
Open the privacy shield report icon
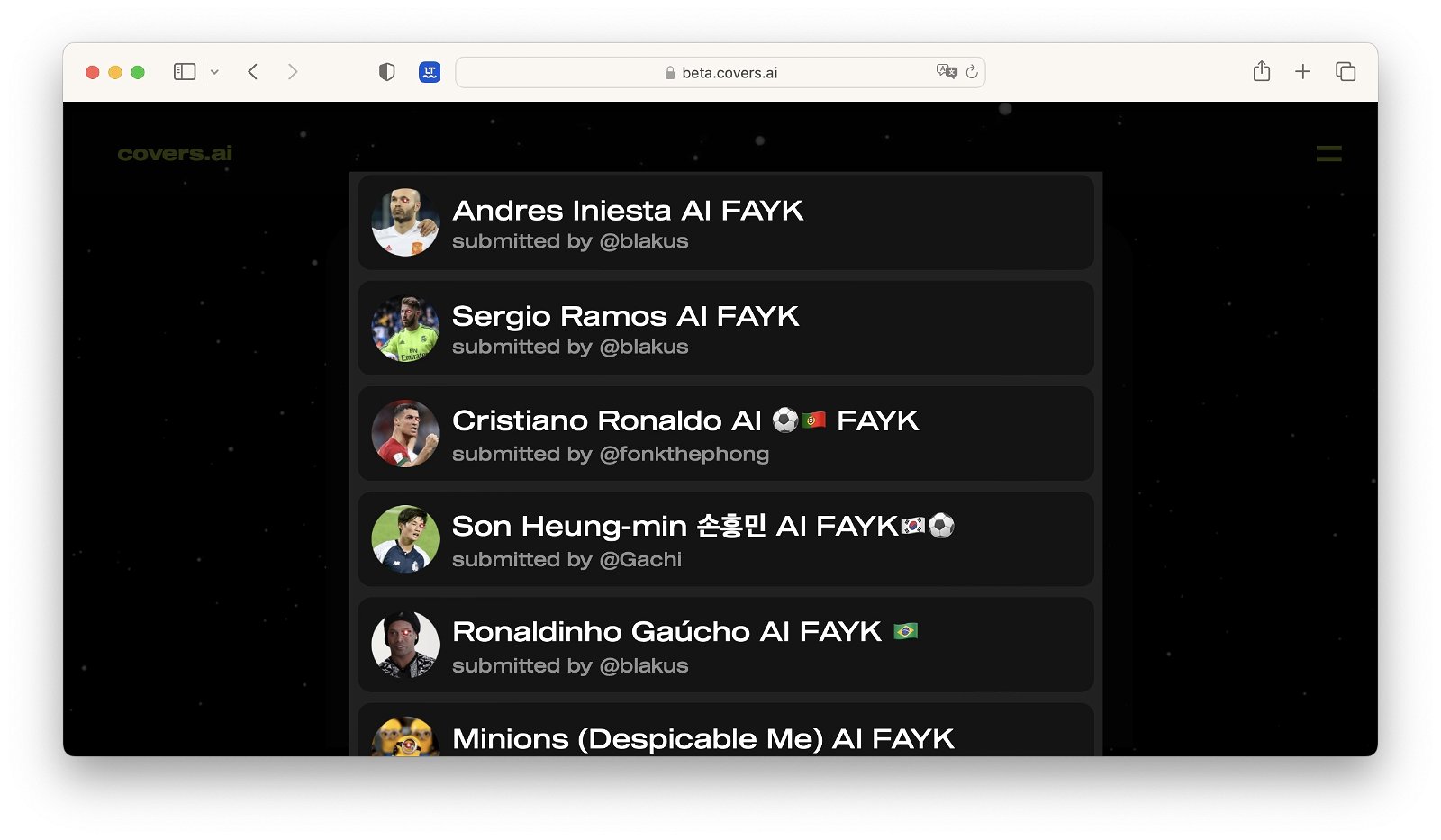(387, 72)
